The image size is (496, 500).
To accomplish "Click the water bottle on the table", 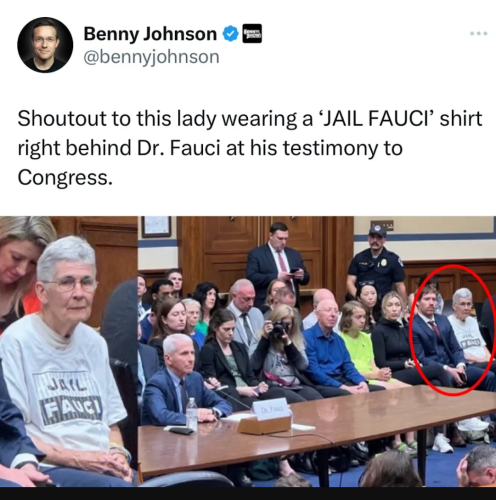I will click(191, 415).
